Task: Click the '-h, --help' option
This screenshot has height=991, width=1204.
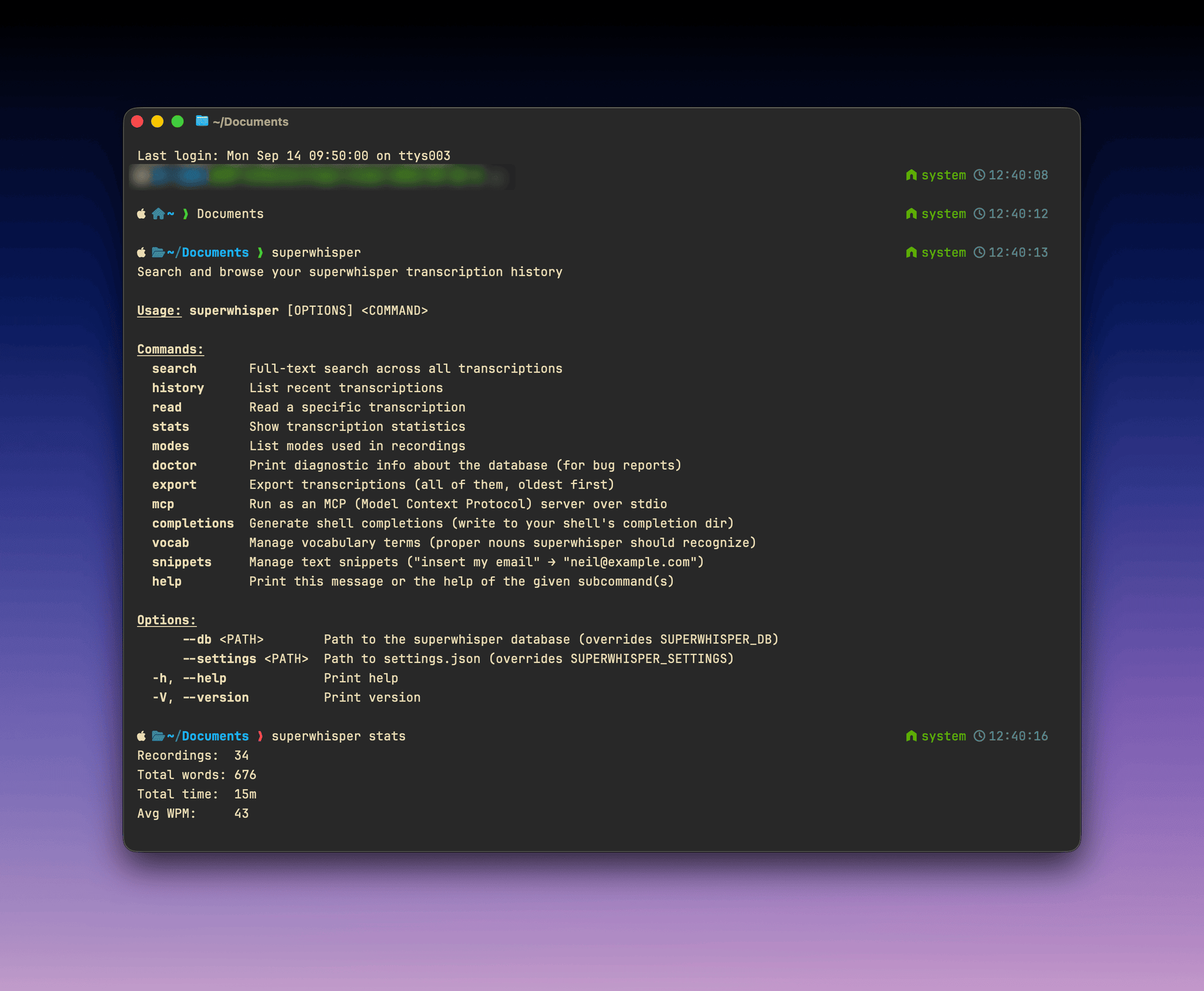Action: (x=189, y=678)
